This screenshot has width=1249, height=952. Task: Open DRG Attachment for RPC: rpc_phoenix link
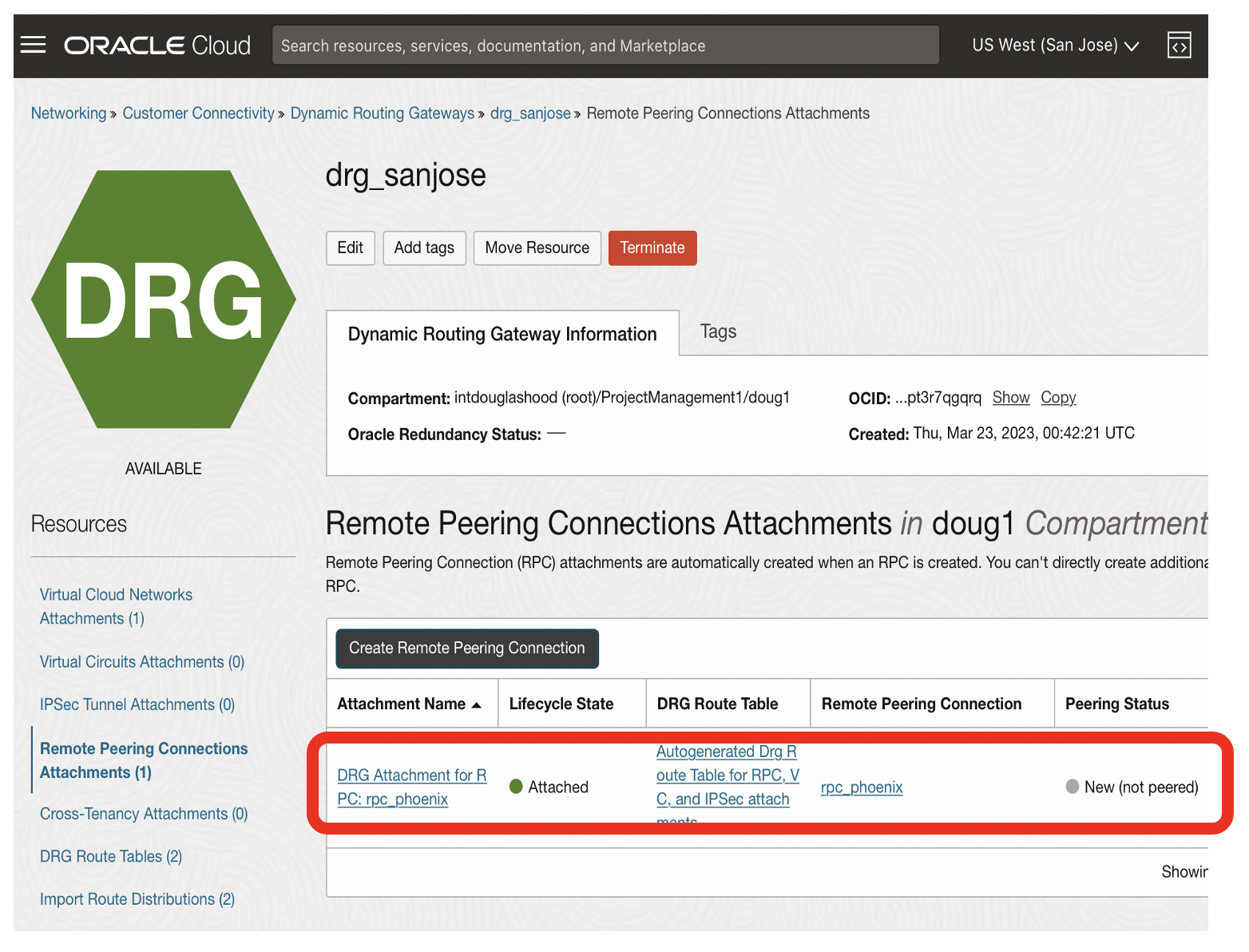(x=412, y=787)
